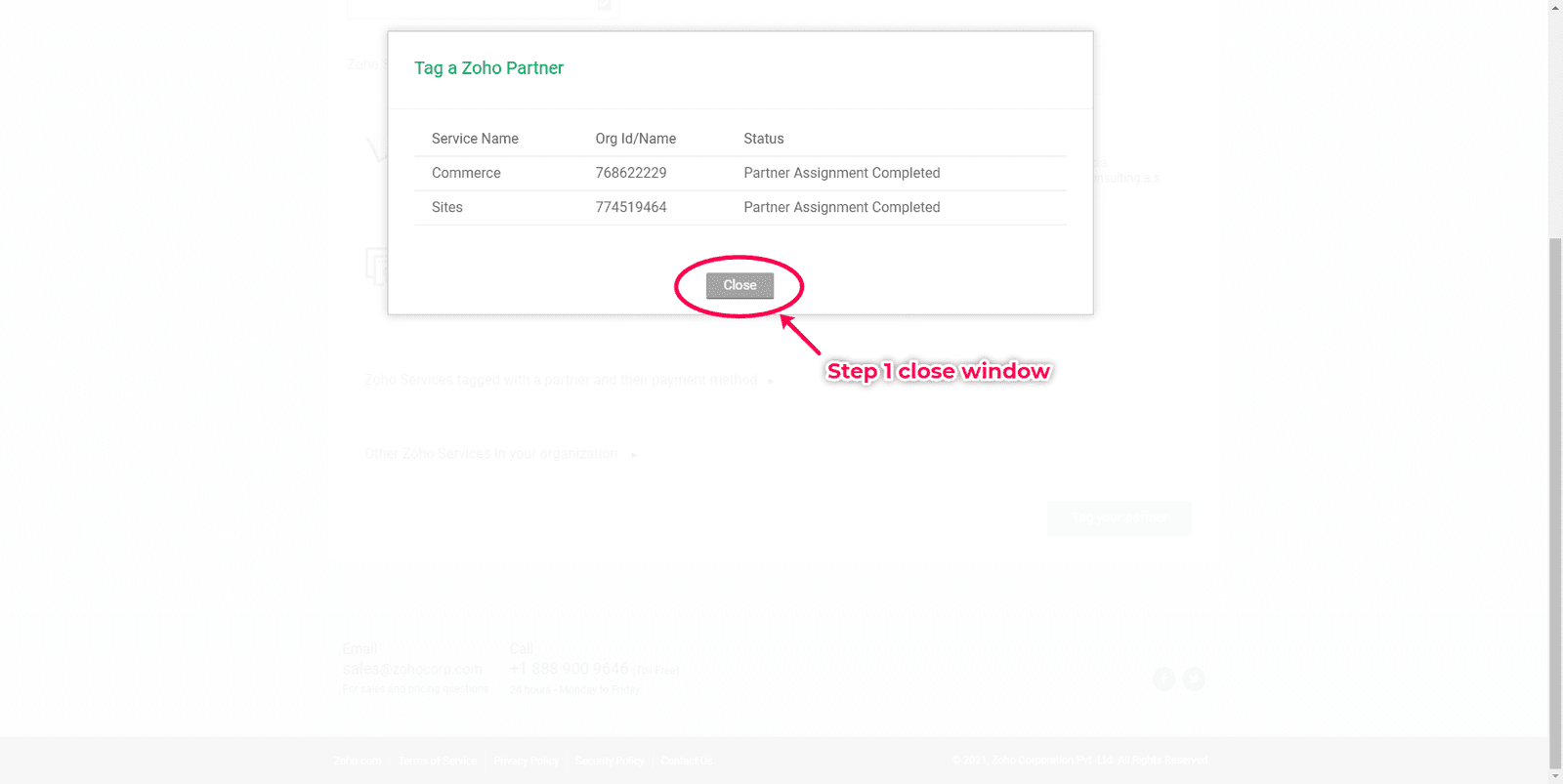The width and height of the screenshot is (1563, 784).
Task: Select org id 768622229
Action: (631, 173)
